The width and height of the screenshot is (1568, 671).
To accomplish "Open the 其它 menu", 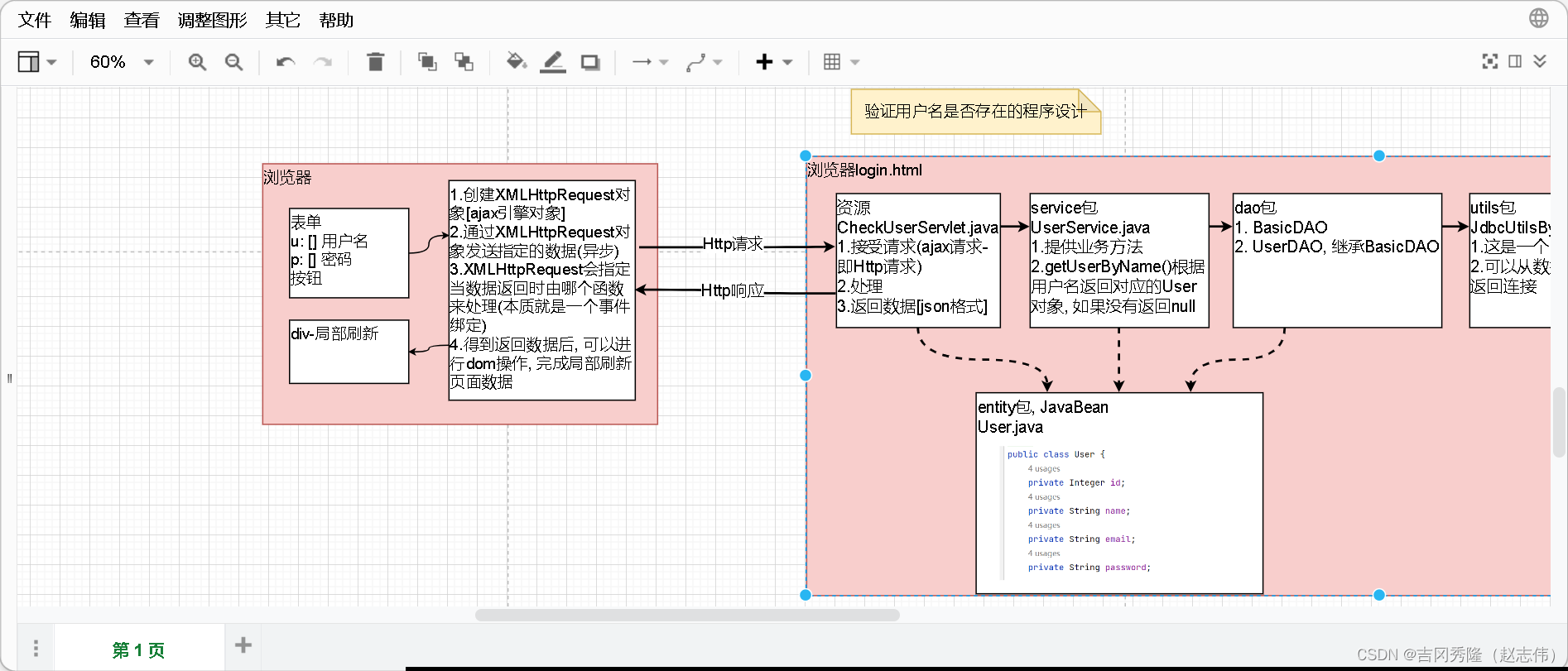I will tap(283, 20).
